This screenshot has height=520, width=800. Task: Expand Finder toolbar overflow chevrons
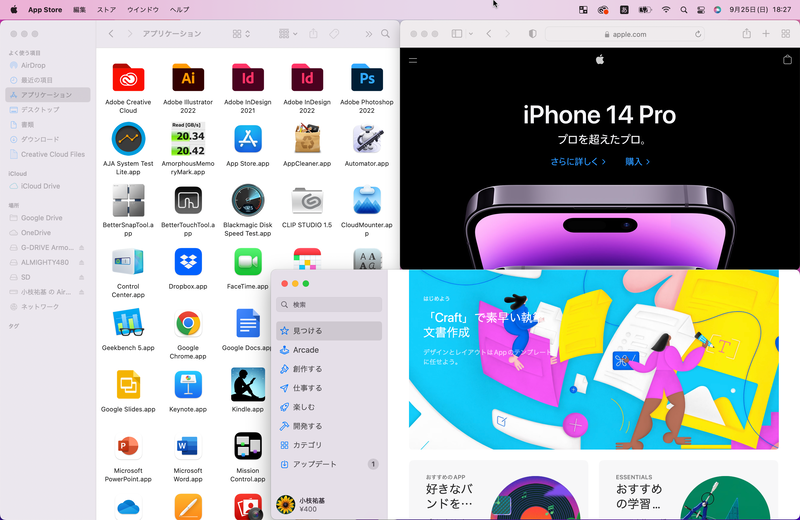(x=368, y=34)
